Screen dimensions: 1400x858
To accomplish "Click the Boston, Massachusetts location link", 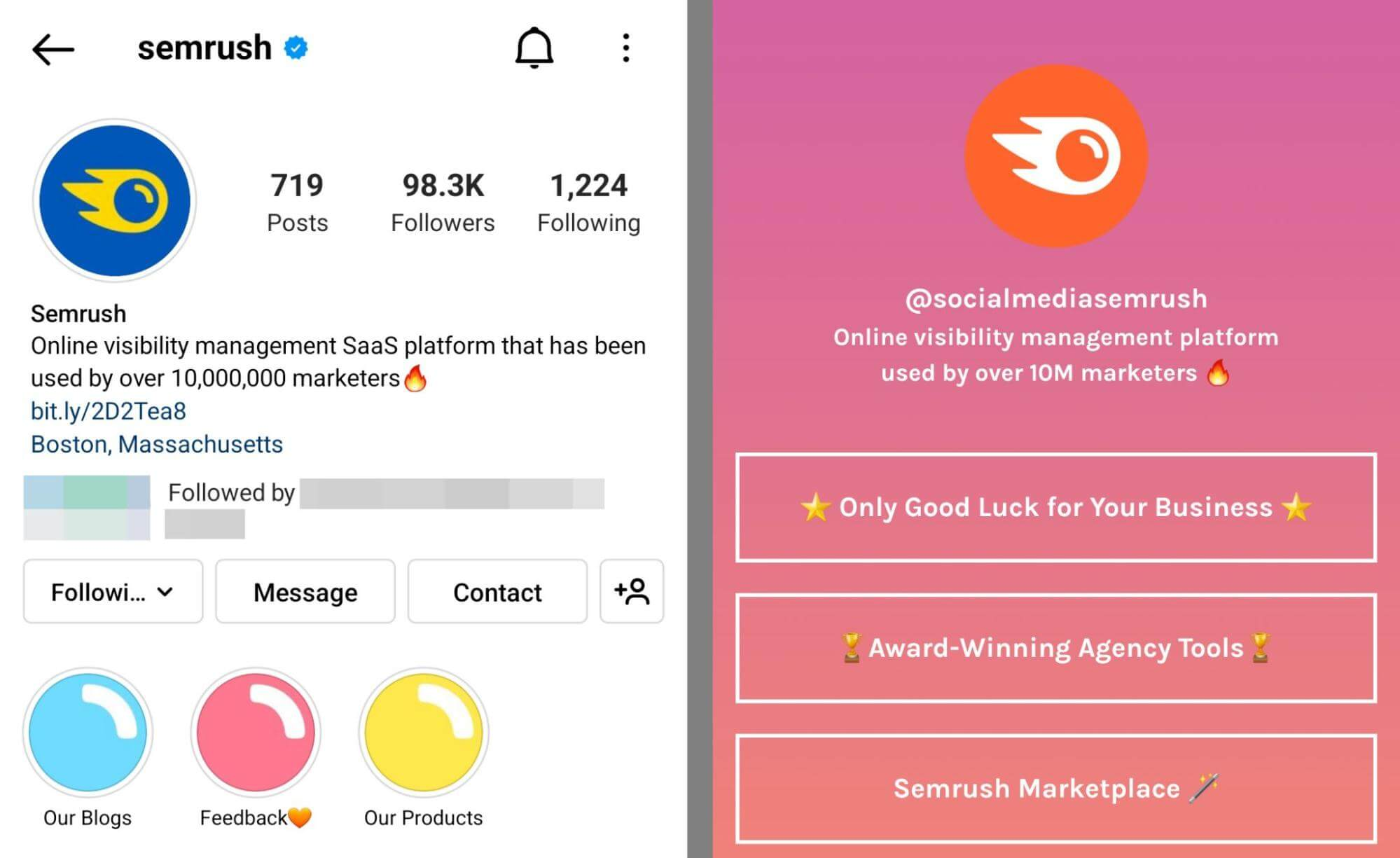I will tap(156, 444).
